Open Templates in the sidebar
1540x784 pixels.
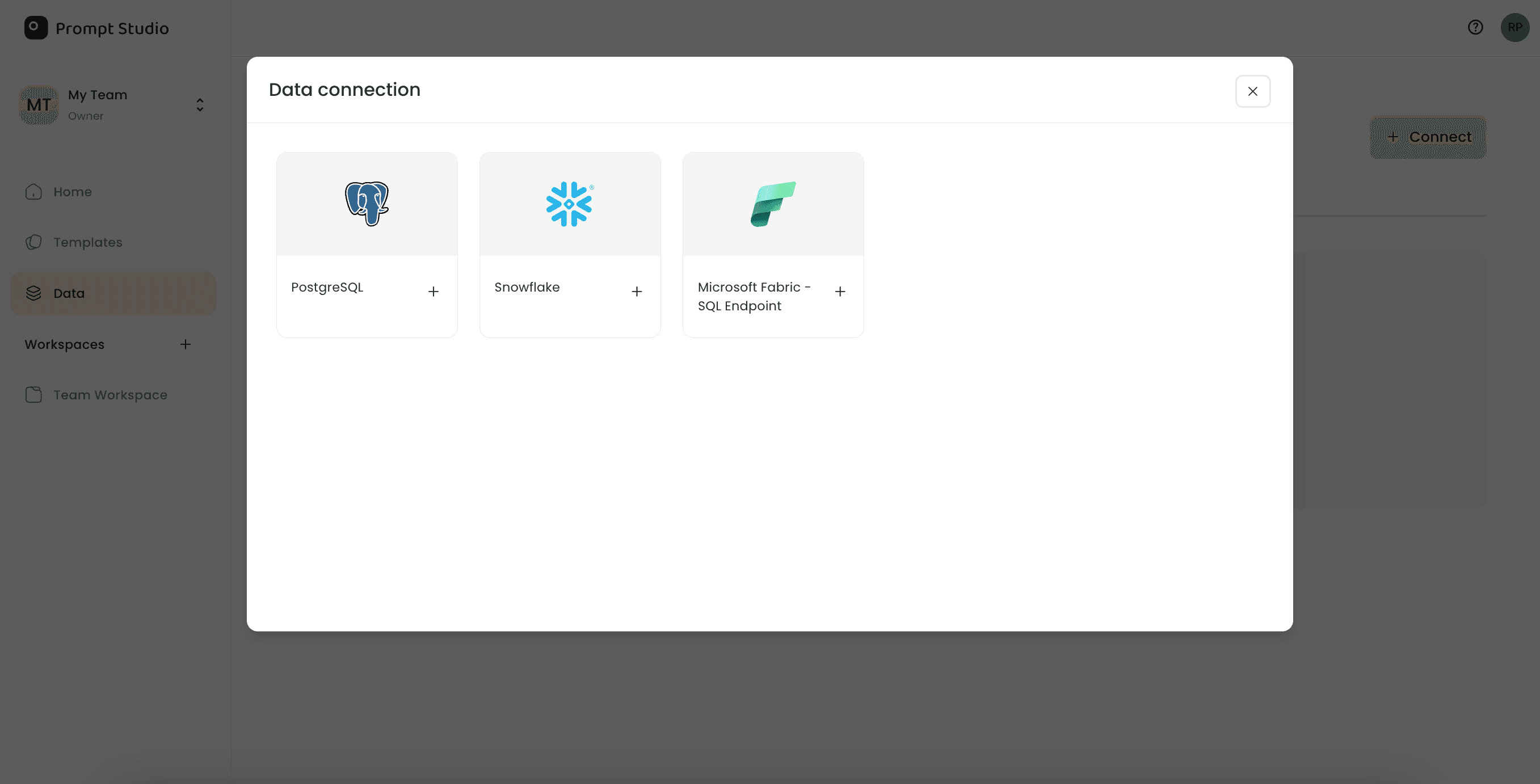pos(113,243)
